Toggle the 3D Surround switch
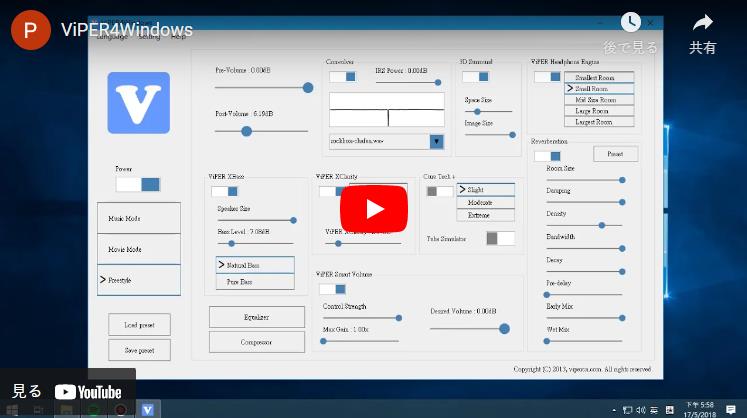747x418 pixels. 475,77
